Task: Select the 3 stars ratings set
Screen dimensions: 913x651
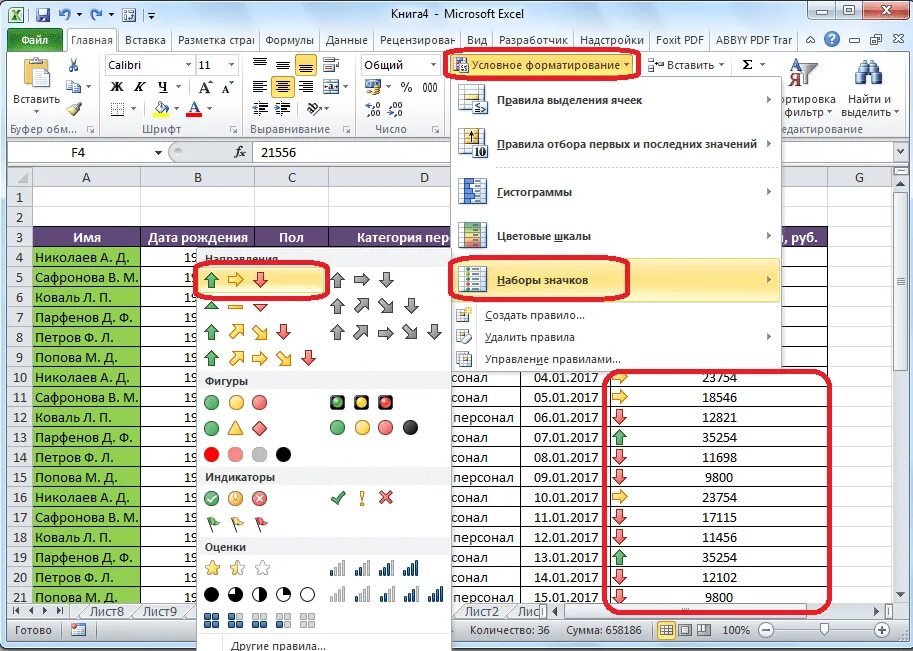Action: click(x=238, y=568)
